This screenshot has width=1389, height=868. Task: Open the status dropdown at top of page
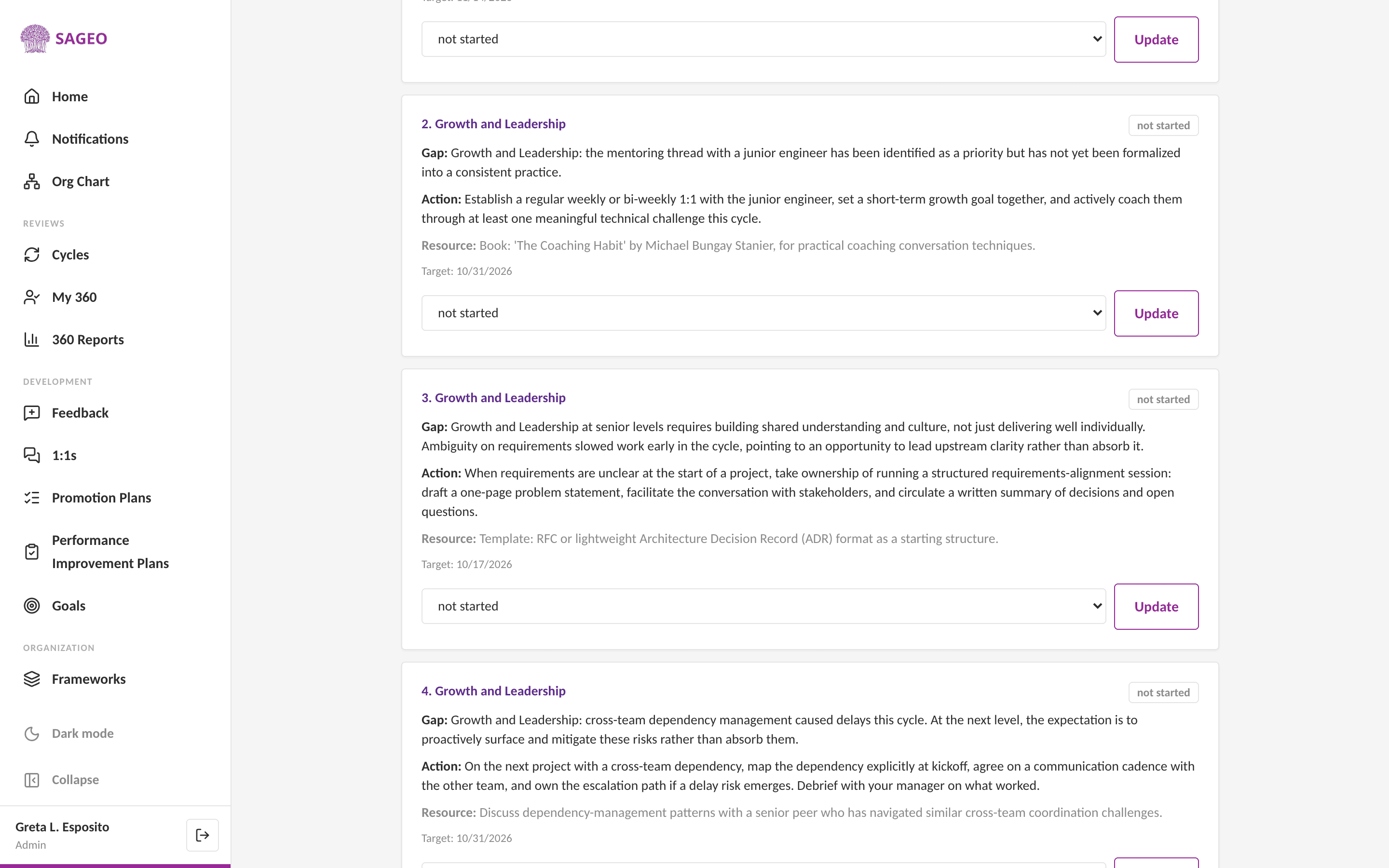click(x=763, y=39)
